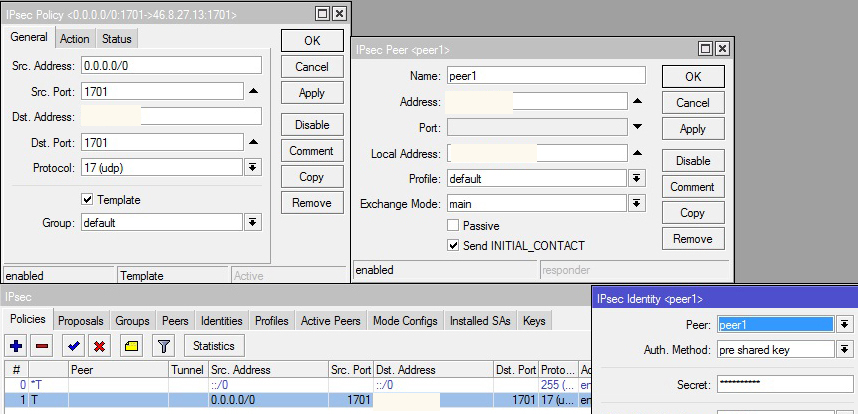
Task: Click the red minus Remove policy icon
Action: pyautogui.click(x=42, y=346)
